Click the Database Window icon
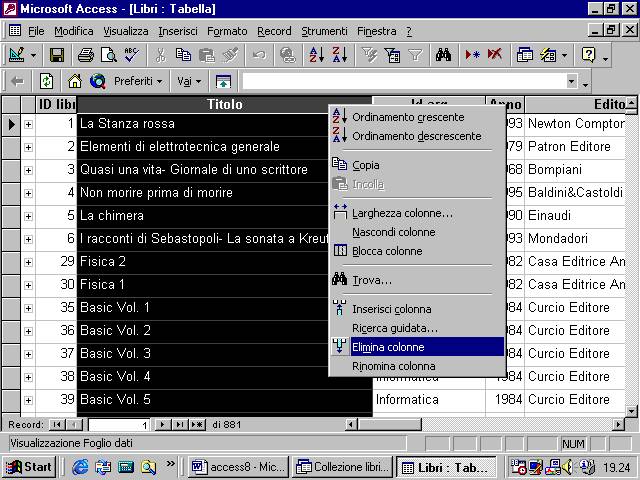The height and width of the screenshot is (480, 640). (524, 55)
